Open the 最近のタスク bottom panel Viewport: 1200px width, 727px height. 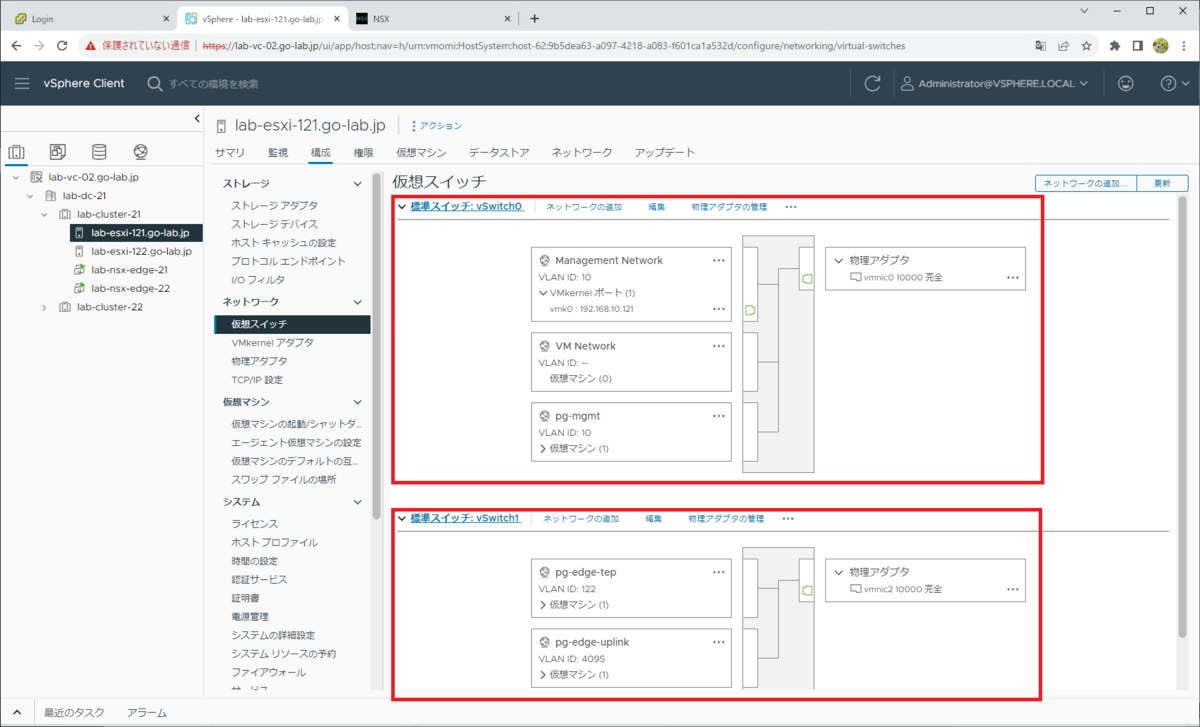point(75,713)
